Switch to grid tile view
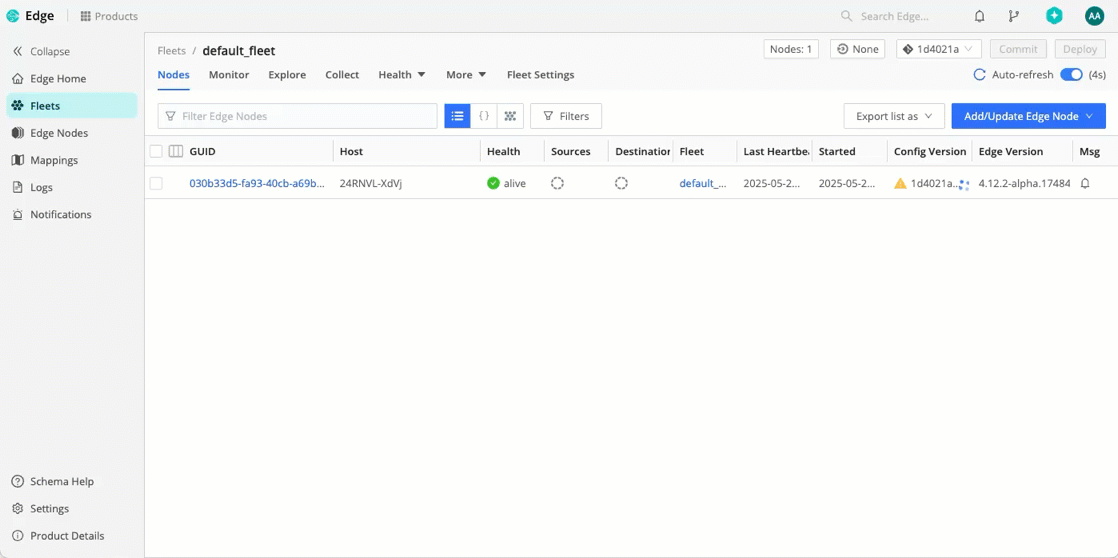The width and height of the screenshot is (1118, 558). [x=510, y=116]
